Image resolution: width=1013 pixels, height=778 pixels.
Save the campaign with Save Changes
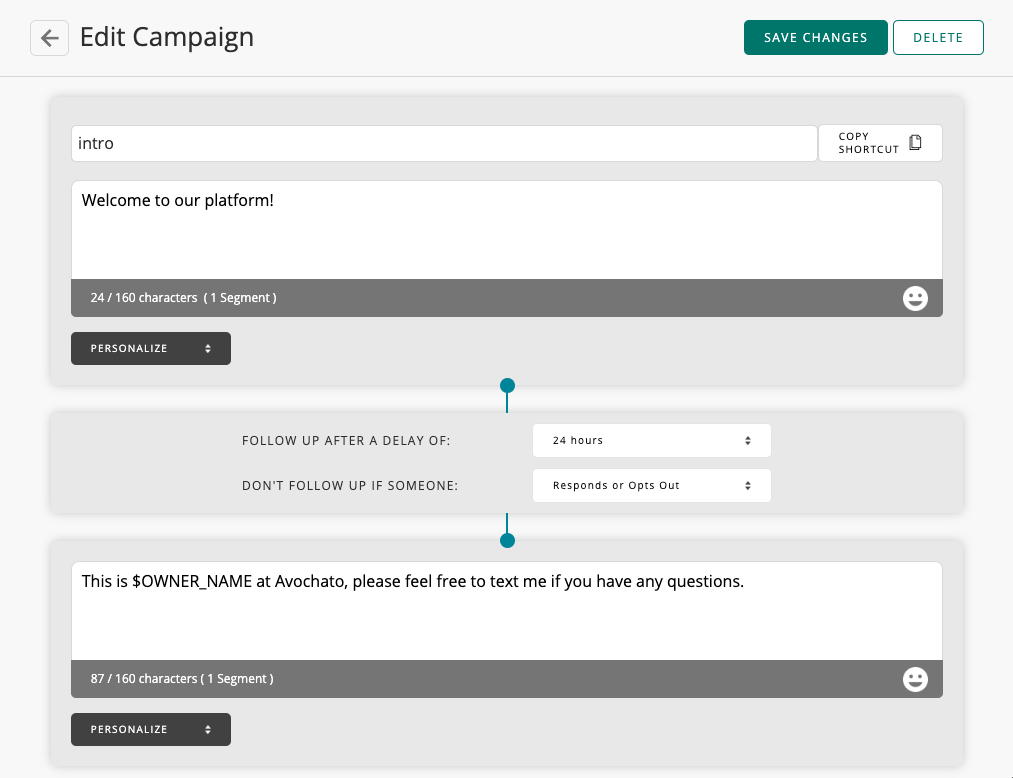point(815,38)
